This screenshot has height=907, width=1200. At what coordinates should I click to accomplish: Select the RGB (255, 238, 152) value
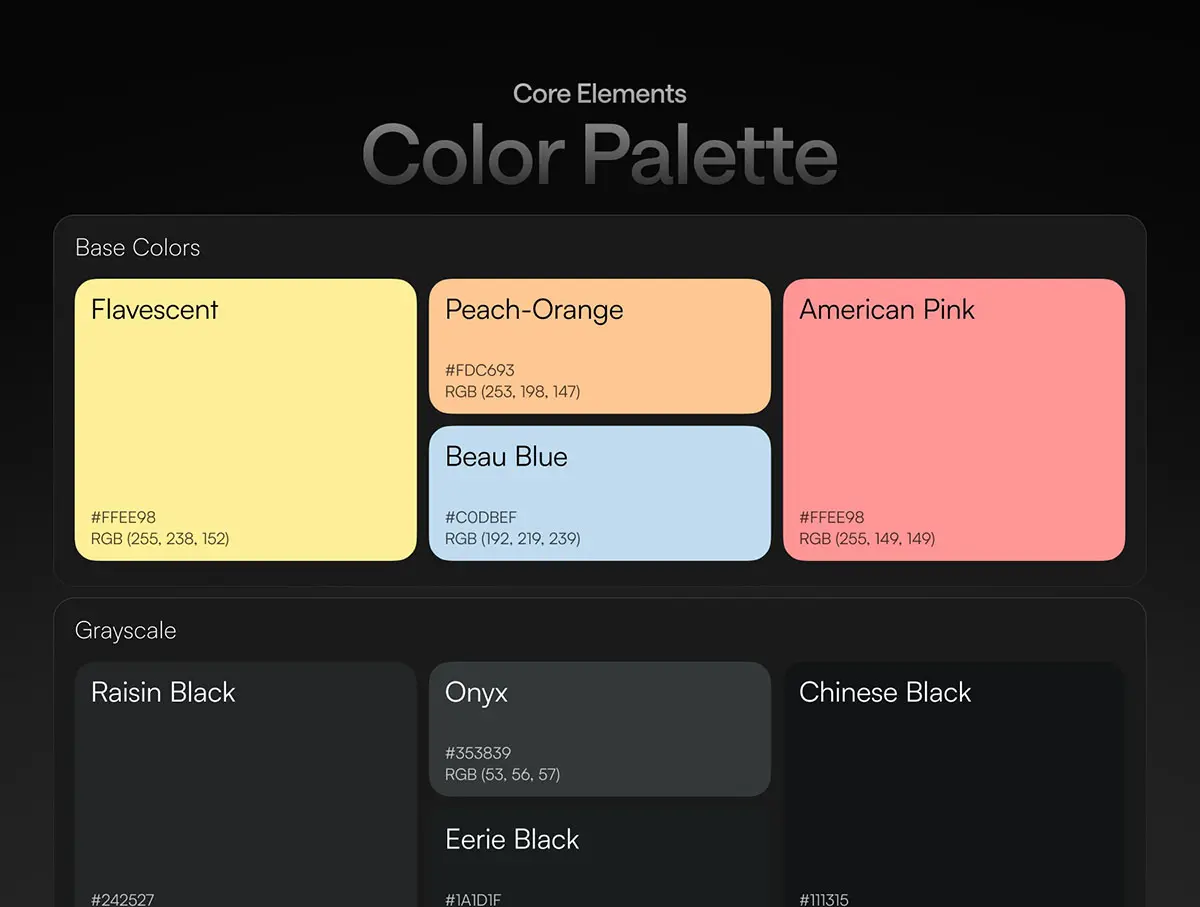(160, 539)
